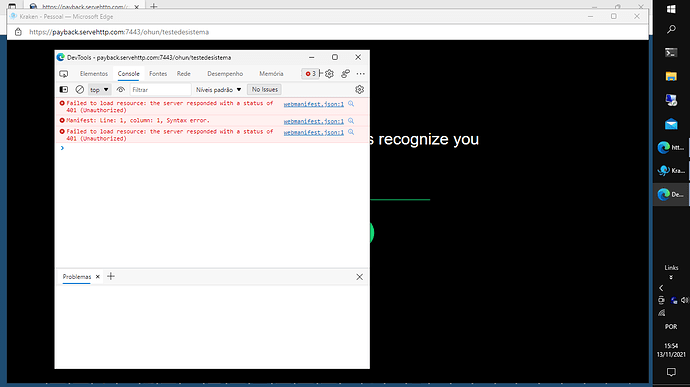Image resolution: width=690 pixels, height=387 pixels.
Task: Select the Console tab
Action: click(128, 74)
